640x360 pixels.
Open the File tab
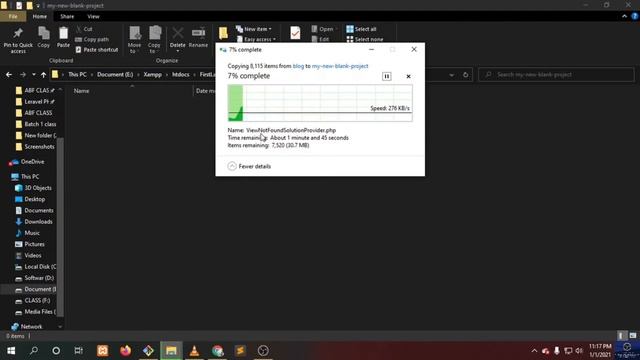point(13,16)
